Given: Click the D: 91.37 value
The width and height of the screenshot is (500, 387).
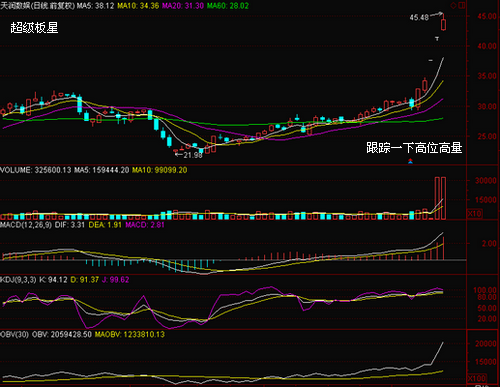Looking at the screenshot, I should point(85,280).
